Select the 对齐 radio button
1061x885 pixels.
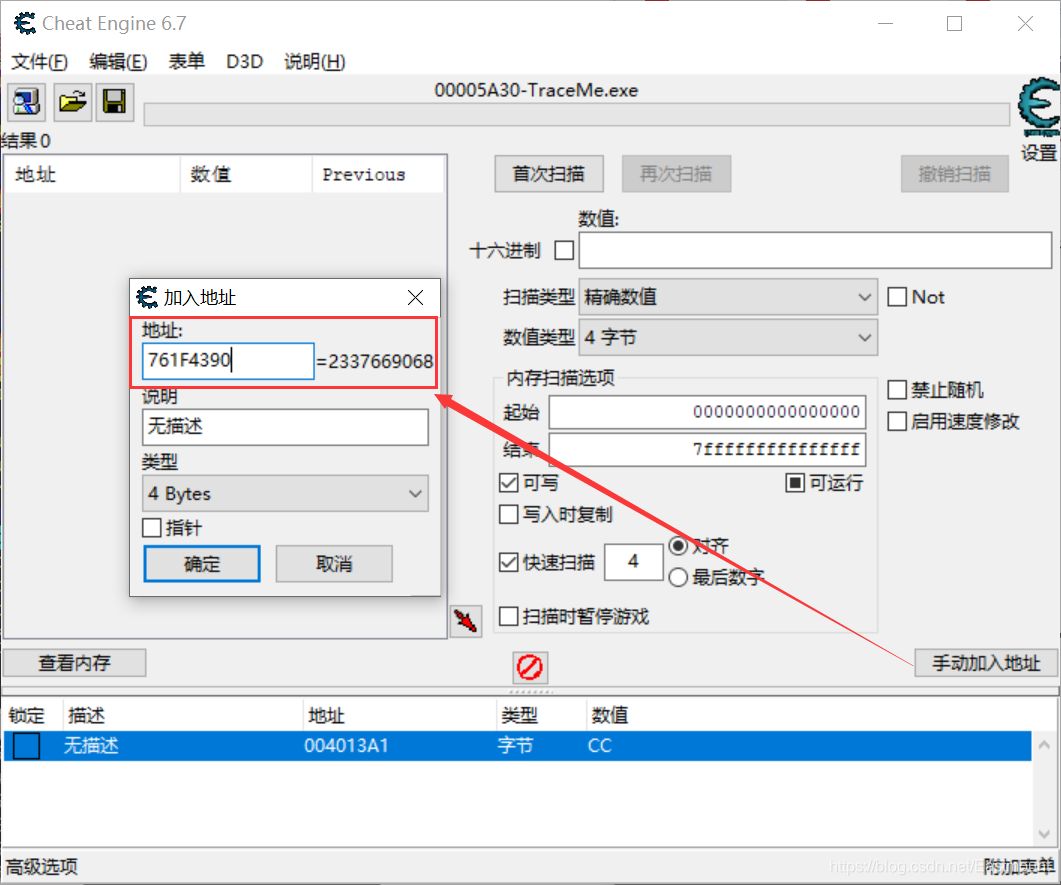tap(678, 546)
